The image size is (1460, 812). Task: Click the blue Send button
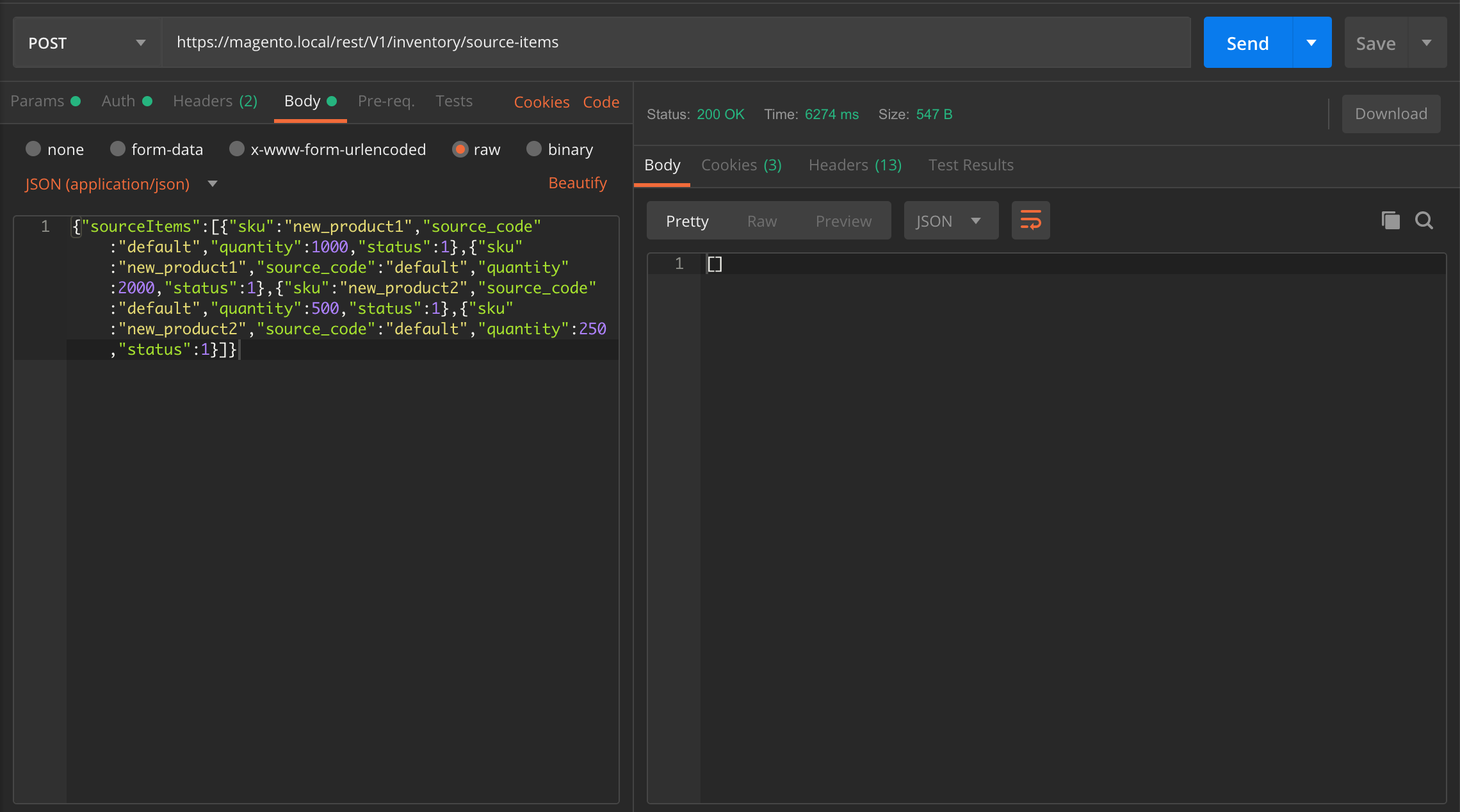point(1247,42)
